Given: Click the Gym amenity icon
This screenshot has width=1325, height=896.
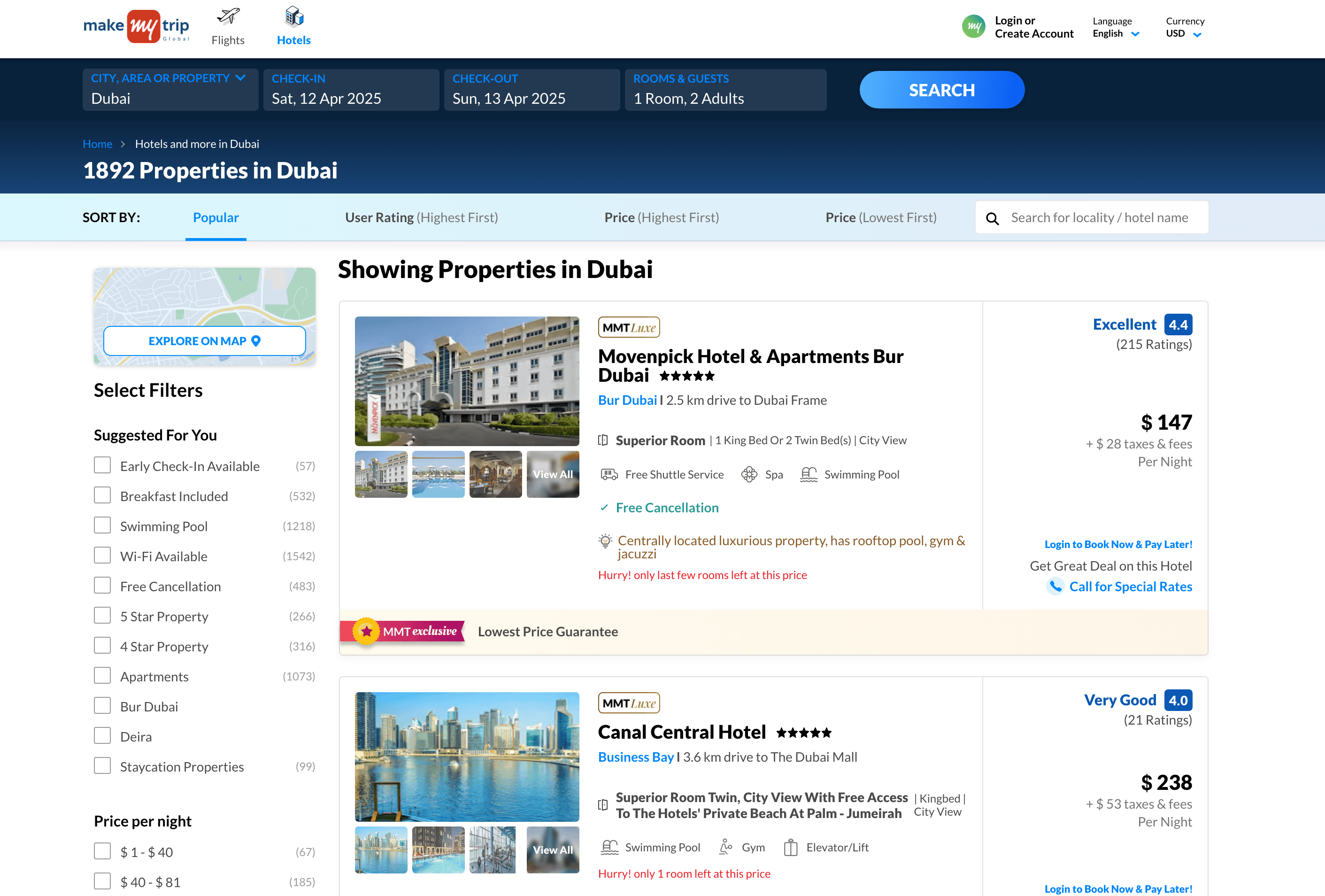Looking at the screenshot, I should [x=726, y=848].
